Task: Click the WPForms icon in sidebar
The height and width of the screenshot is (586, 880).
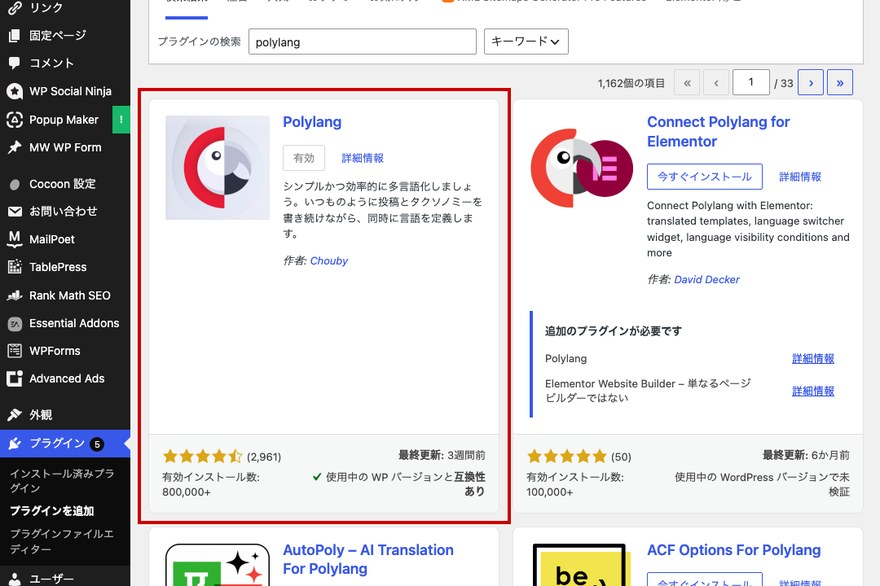Action: pyautogui.click(x=15, y=351)
